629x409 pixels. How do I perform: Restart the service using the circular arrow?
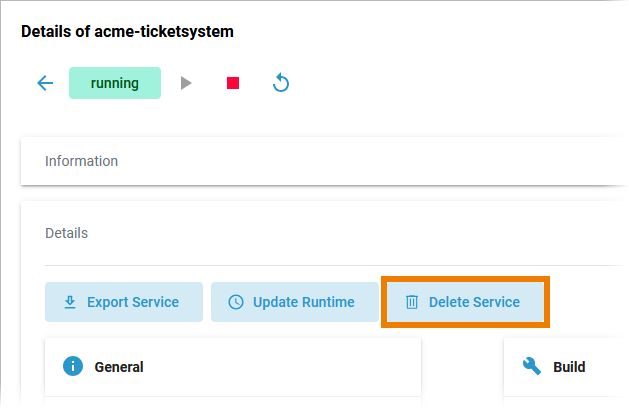281,83
